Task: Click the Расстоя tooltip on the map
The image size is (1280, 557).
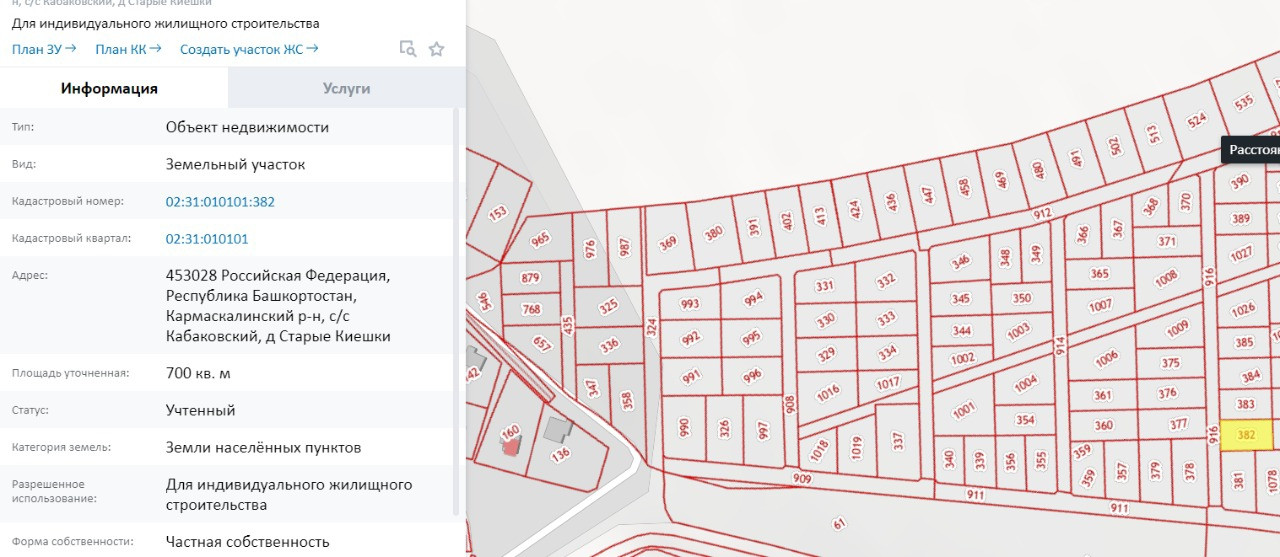Action: point(1251,150)
